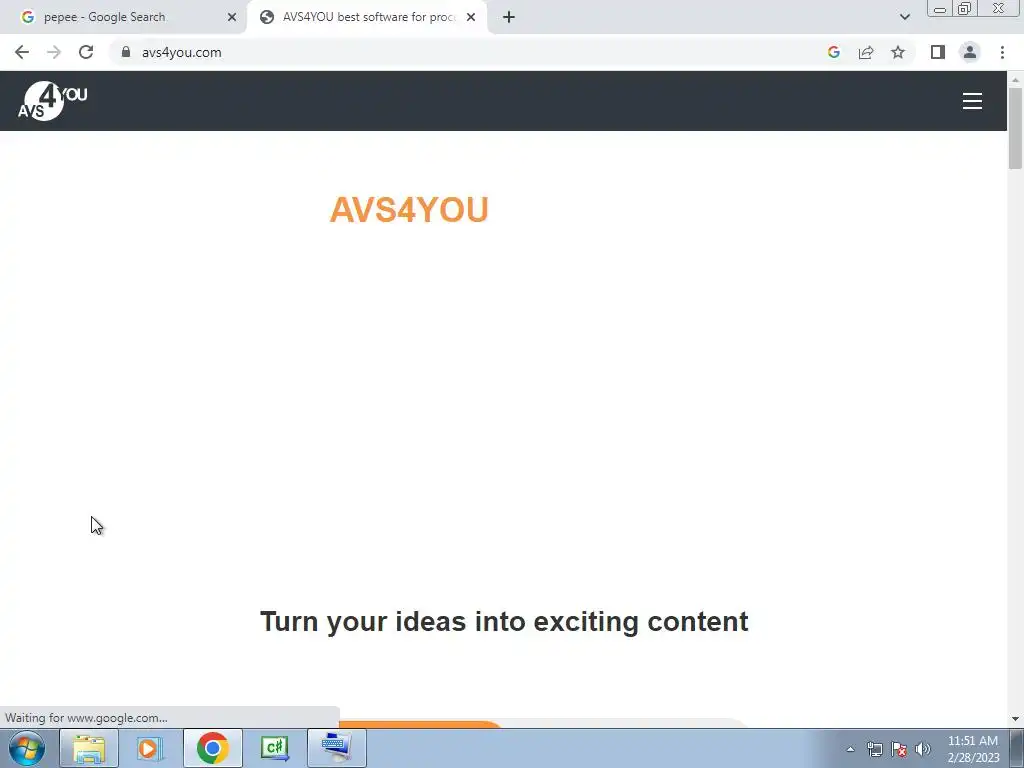Screen dimensions: 1024x768
Task: Open the browser side panel
Action: point(938,52)
